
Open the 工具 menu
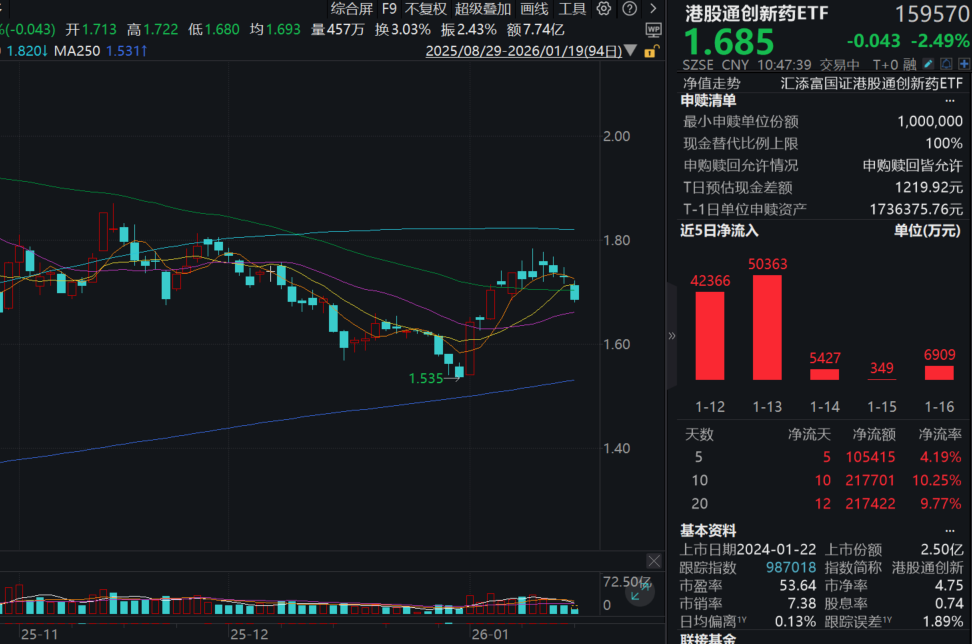coord(571,8)
